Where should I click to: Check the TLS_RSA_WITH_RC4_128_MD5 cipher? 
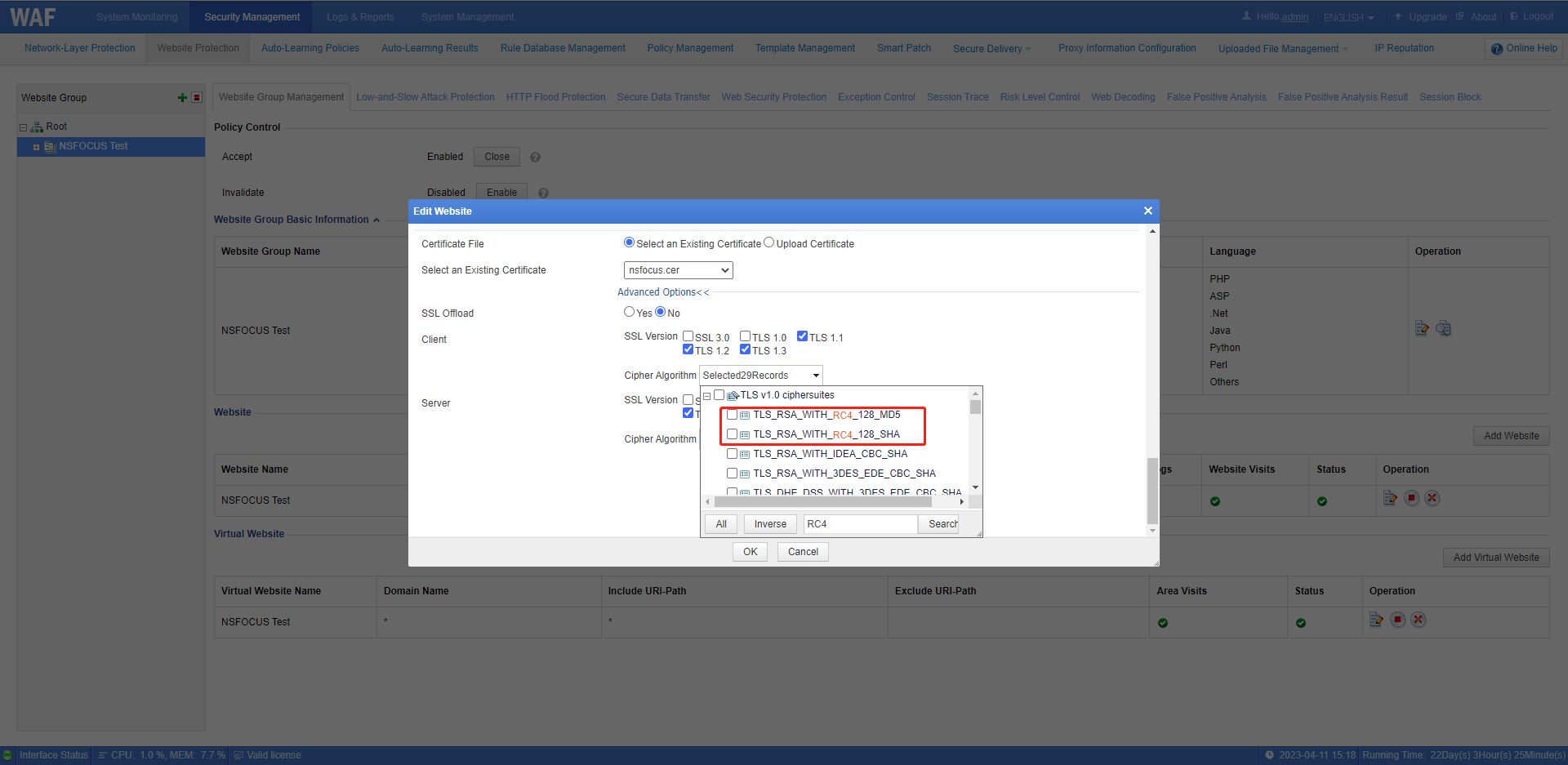pyautogui.click(x=733, y=415)
